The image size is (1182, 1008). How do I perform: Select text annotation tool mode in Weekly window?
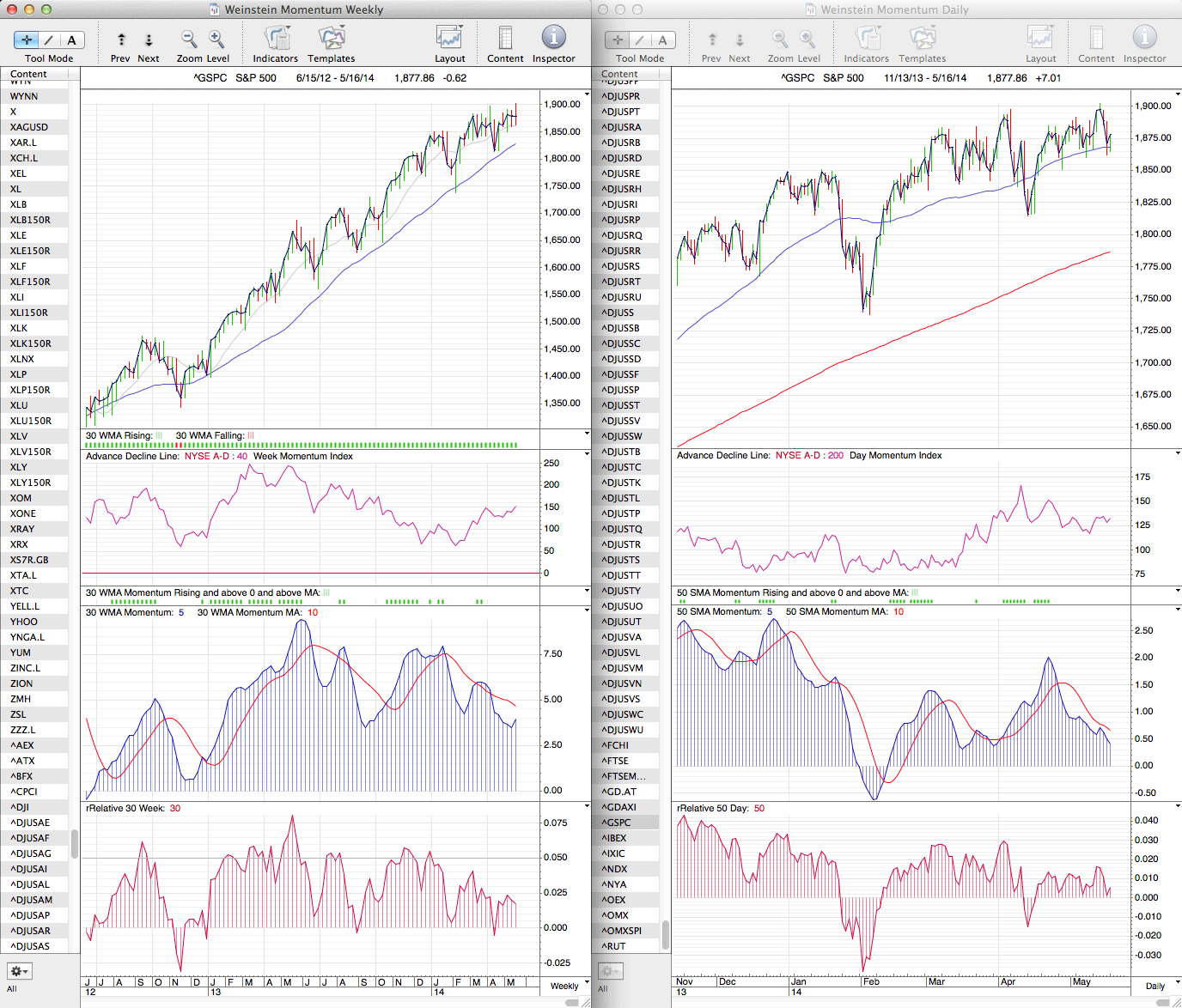tap(71, 40)
